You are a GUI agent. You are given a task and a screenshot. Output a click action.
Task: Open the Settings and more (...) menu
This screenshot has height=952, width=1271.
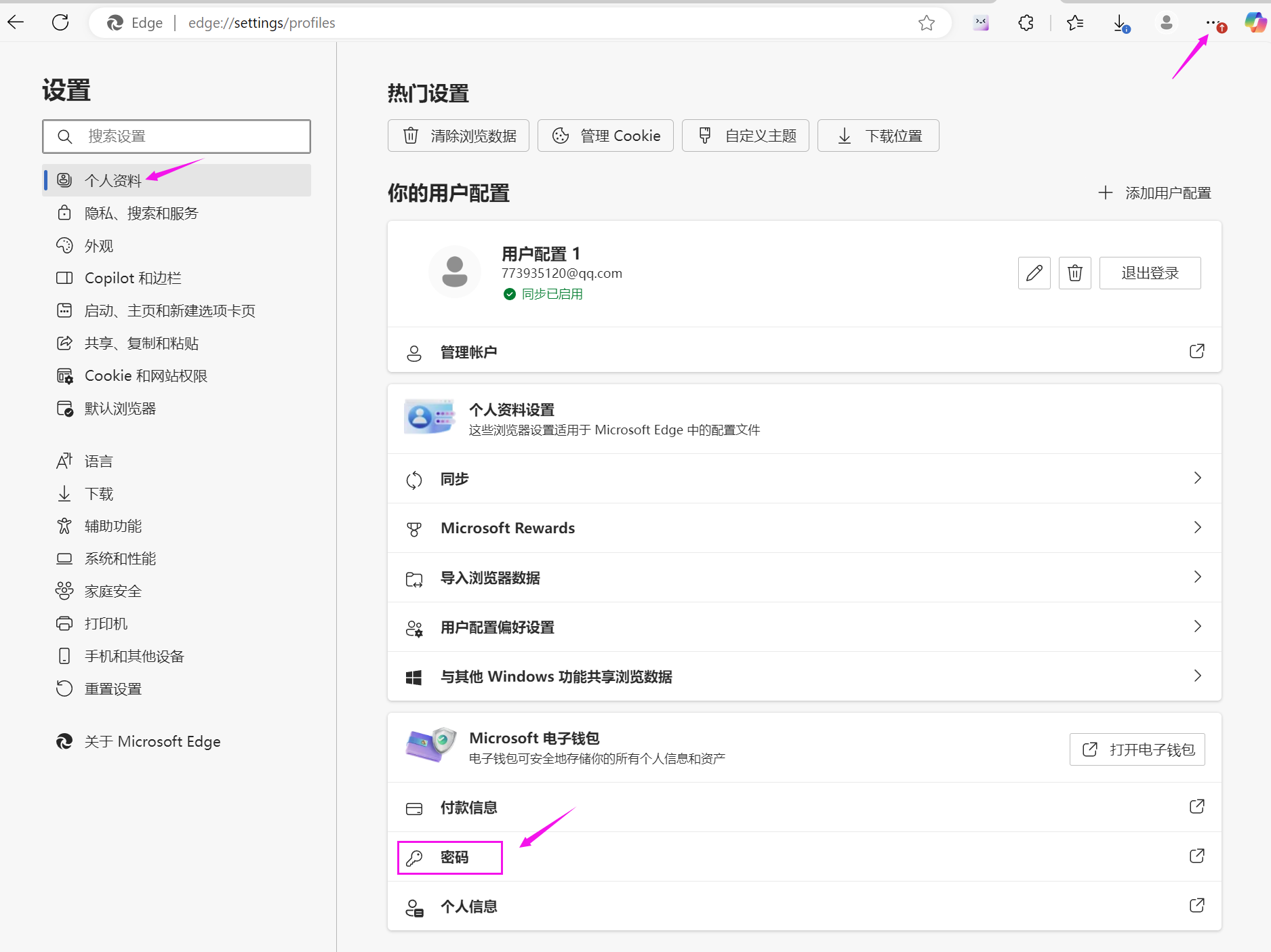click(1213, 22)
